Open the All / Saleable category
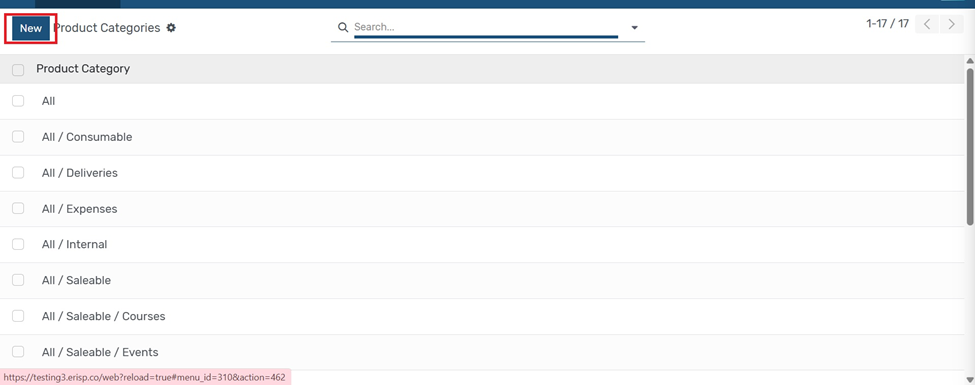975x385 pixels. coord(76,281)
